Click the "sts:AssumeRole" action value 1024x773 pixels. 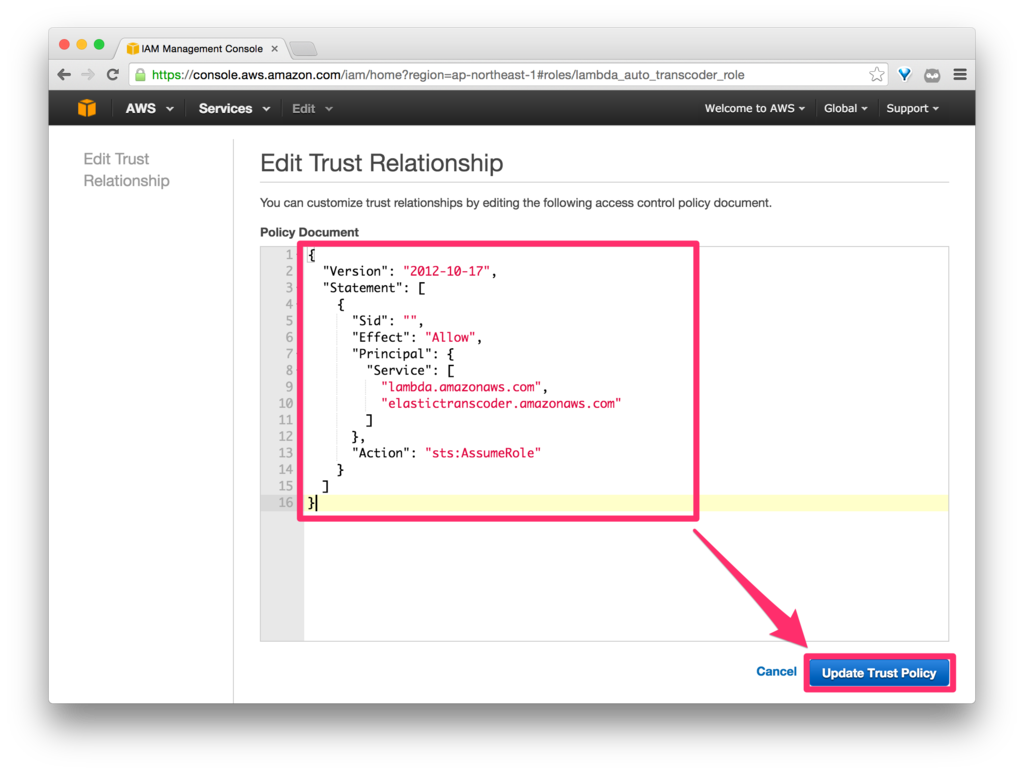tap(483, 453)
